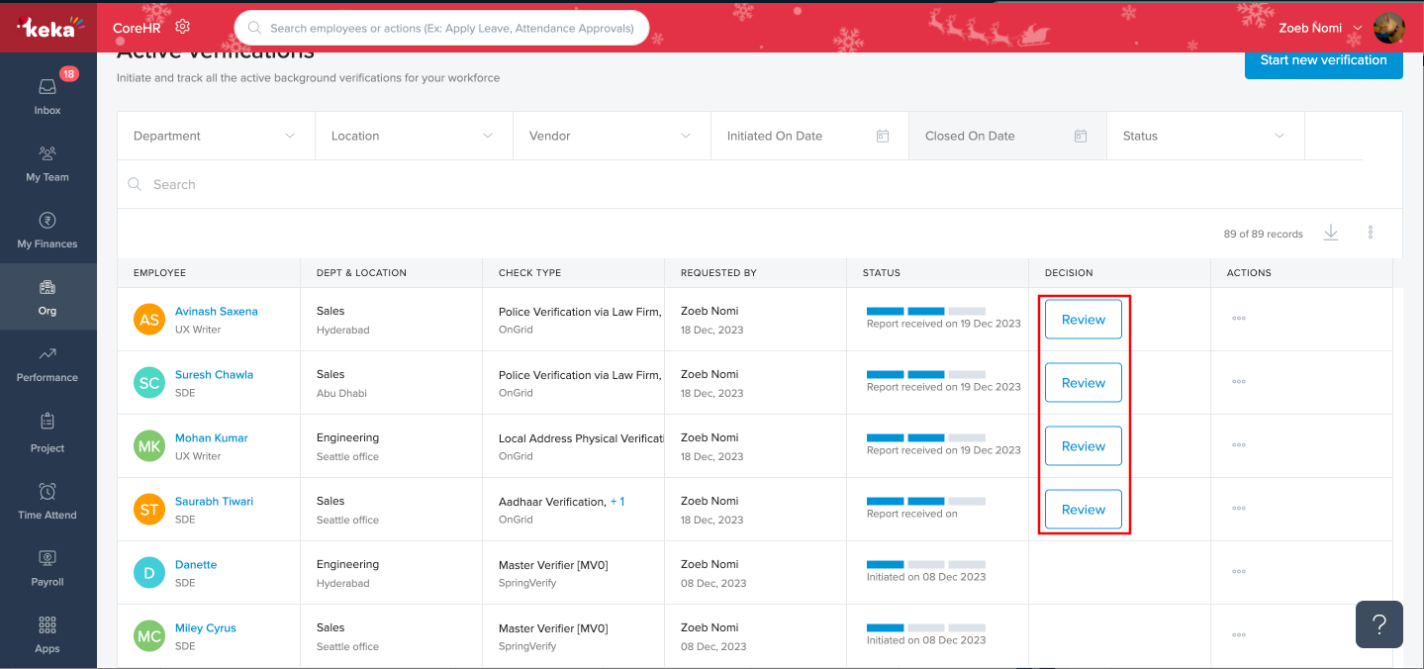
Task: Click Review for Avinash Saxena
Action: pos(1083,320)
